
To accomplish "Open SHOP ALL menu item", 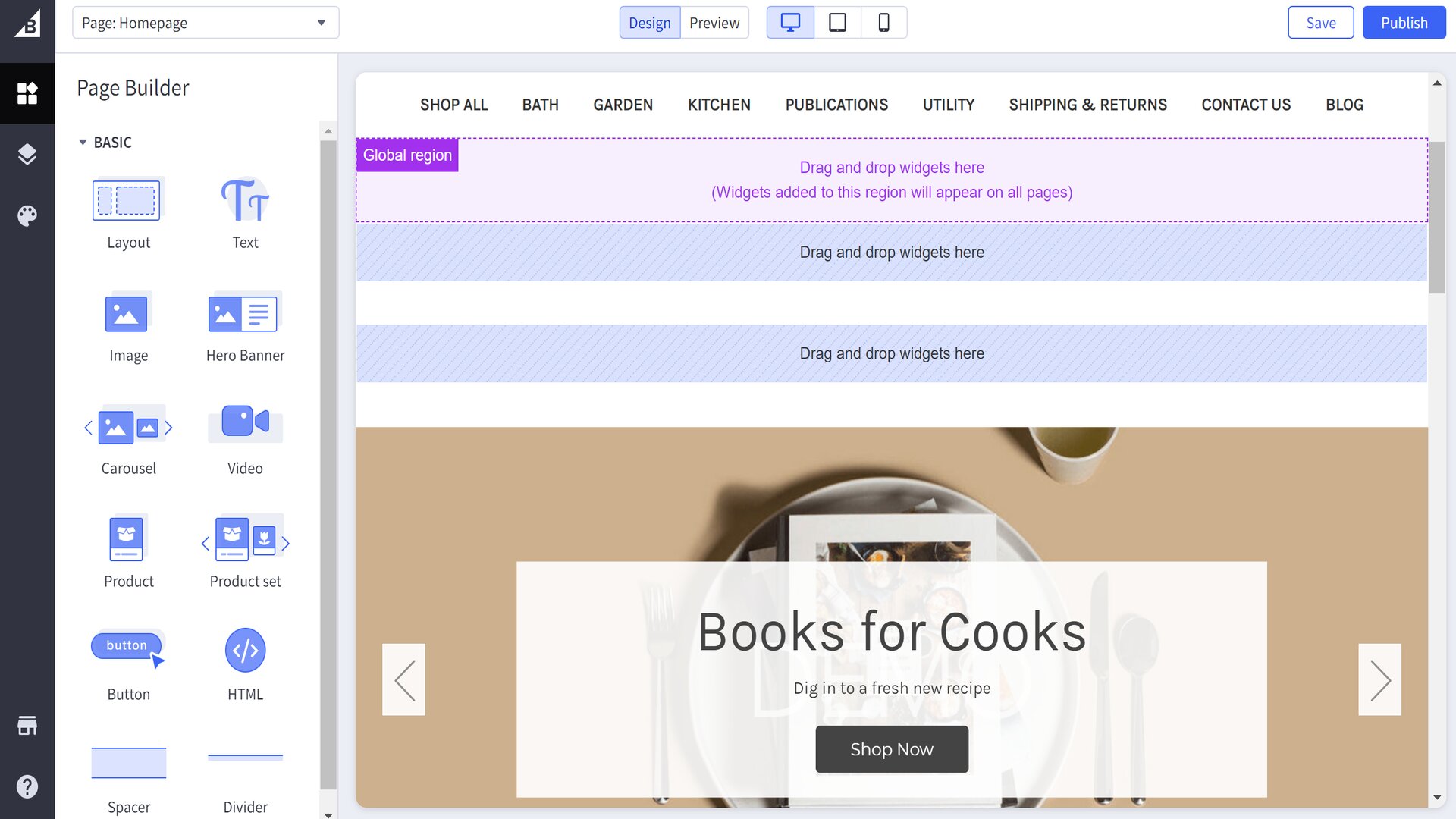I will click(453, 105).
